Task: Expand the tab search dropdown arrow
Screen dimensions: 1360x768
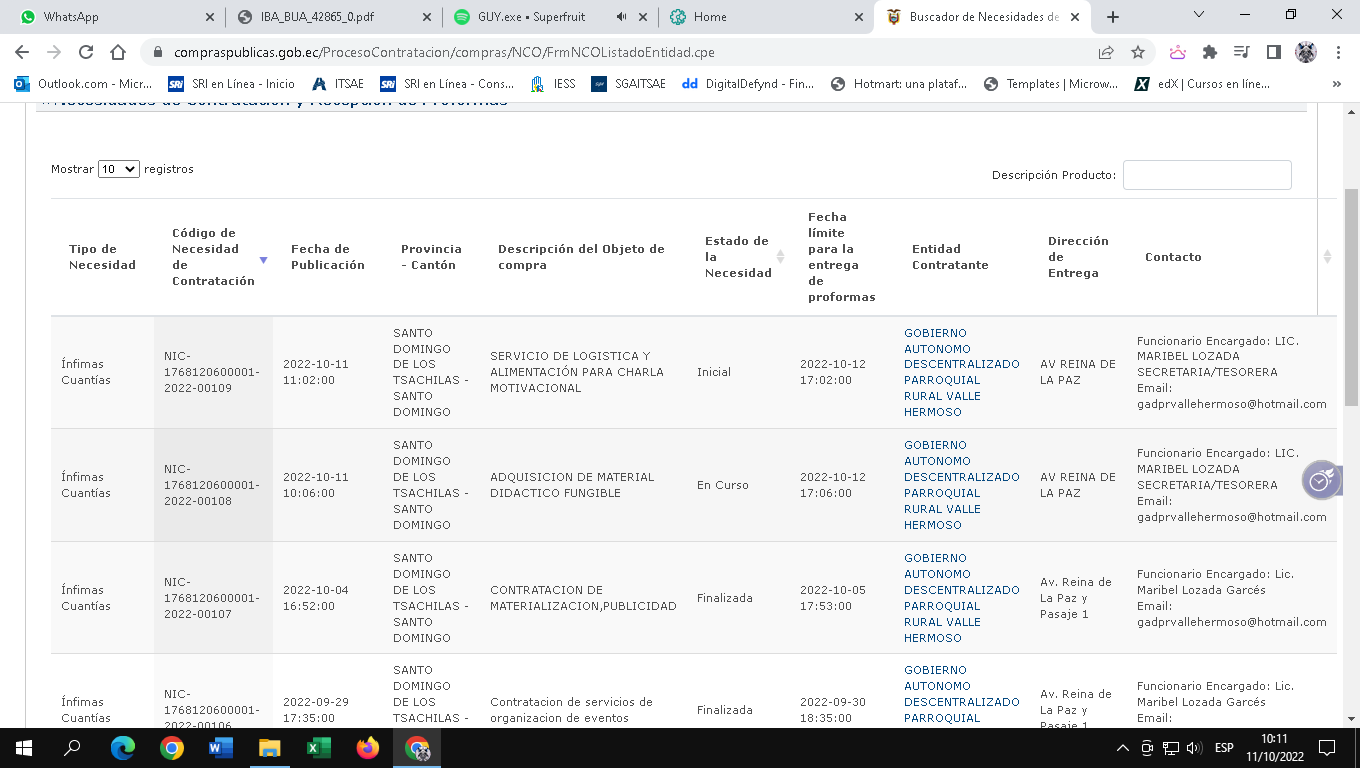Action: (x=1200, y=15)
